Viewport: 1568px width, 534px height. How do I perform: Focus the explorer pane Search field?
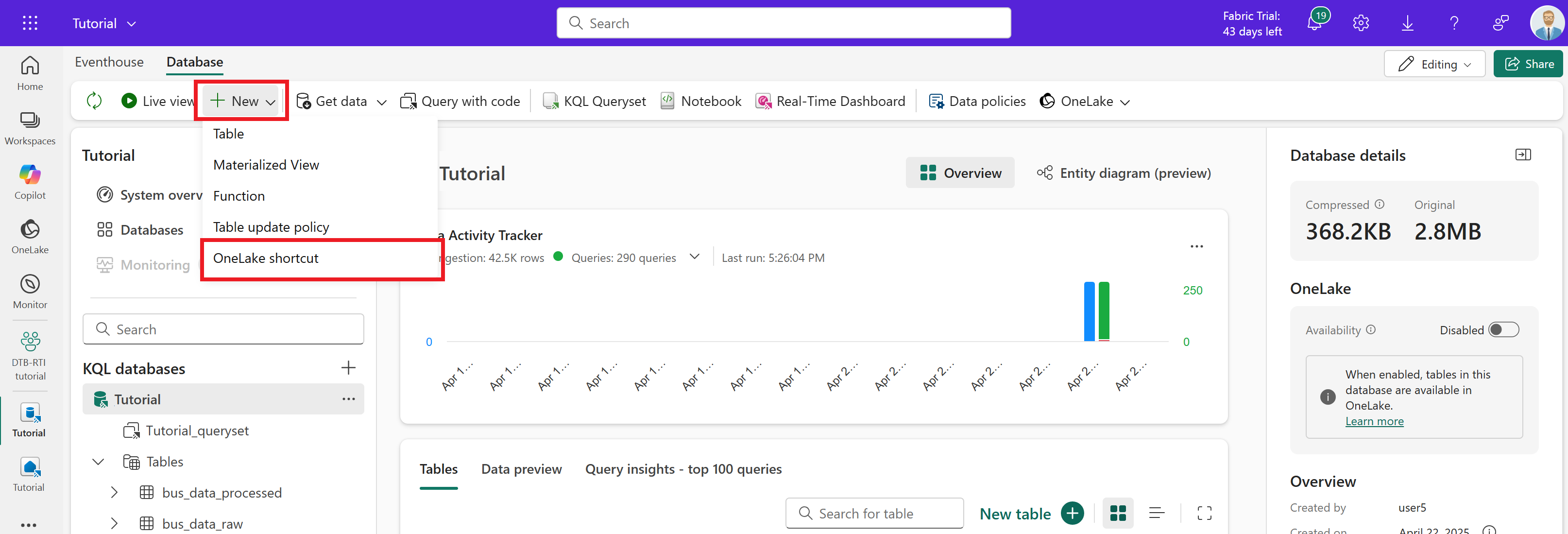[x=223, y=329]
